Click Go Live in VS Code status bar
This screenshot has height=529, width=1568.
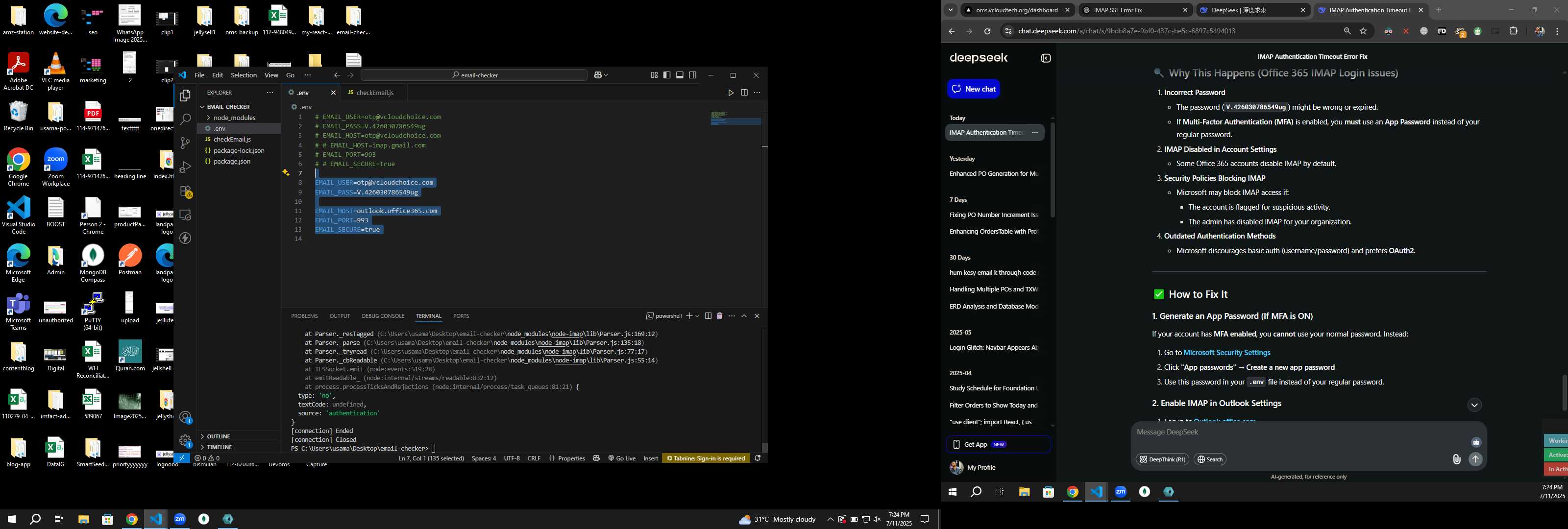click(x=621, y=458)
